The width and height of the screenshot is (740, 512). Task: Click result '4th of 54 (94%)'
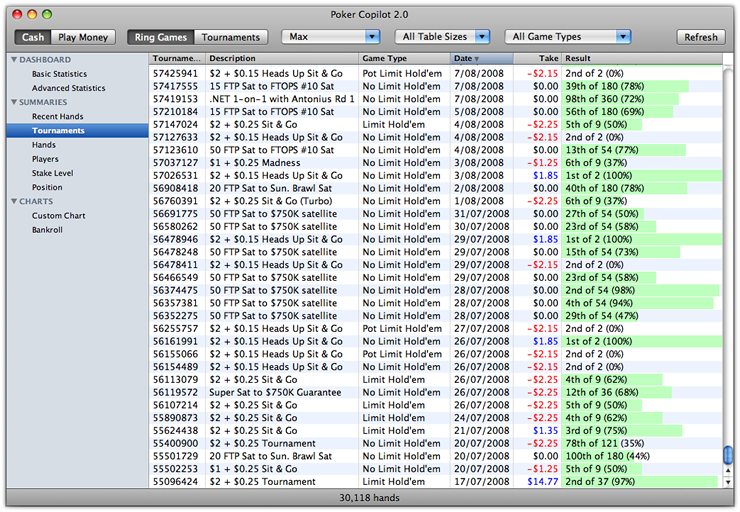click(x=599, y=303)
